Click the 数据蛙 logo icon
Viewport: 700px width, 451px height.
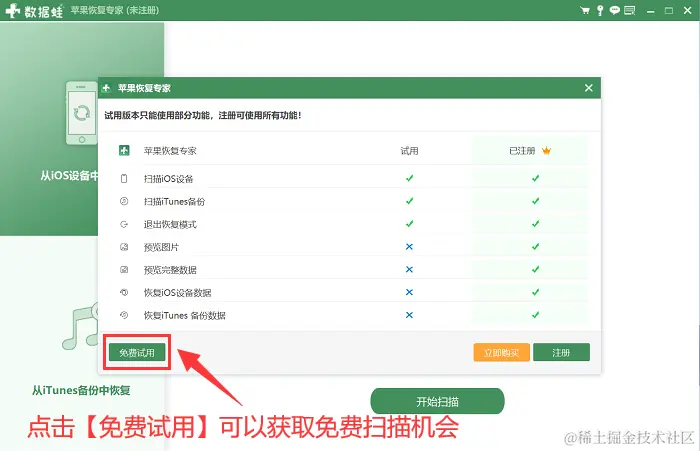[13, 10]
